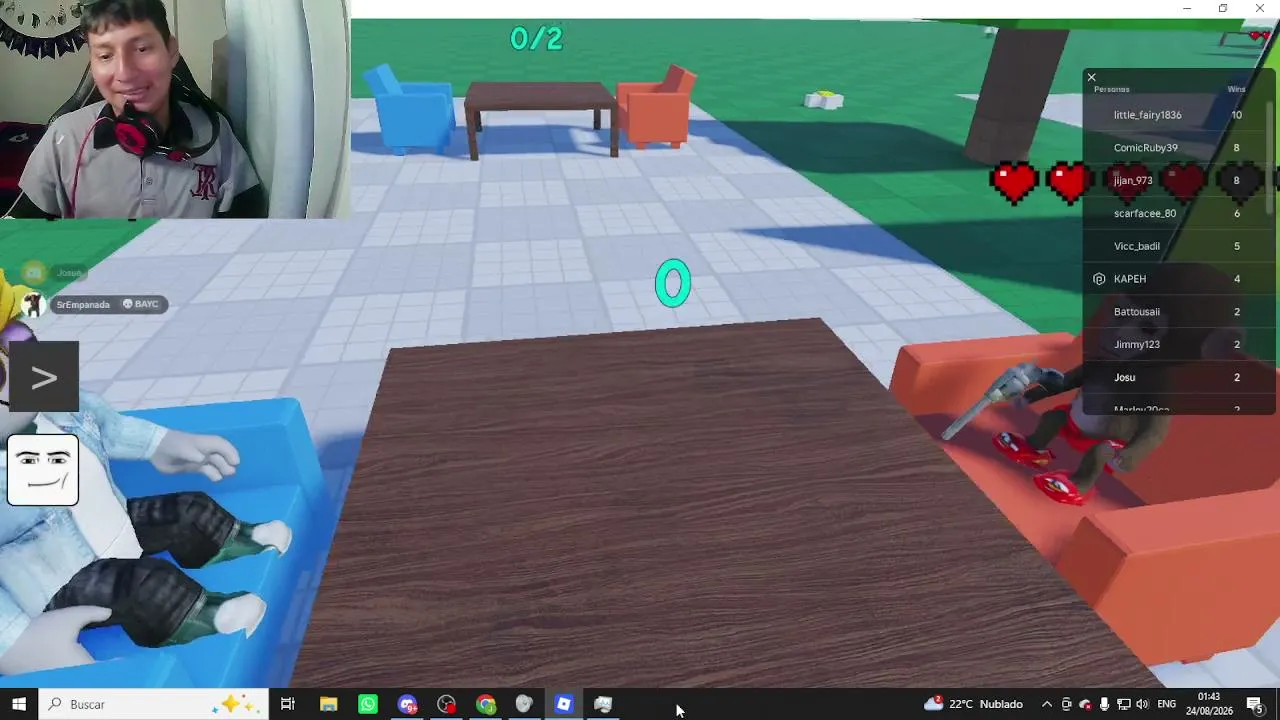Close the leaderboard panel with the X
1280x720 pixels.
click(1092, 77)
